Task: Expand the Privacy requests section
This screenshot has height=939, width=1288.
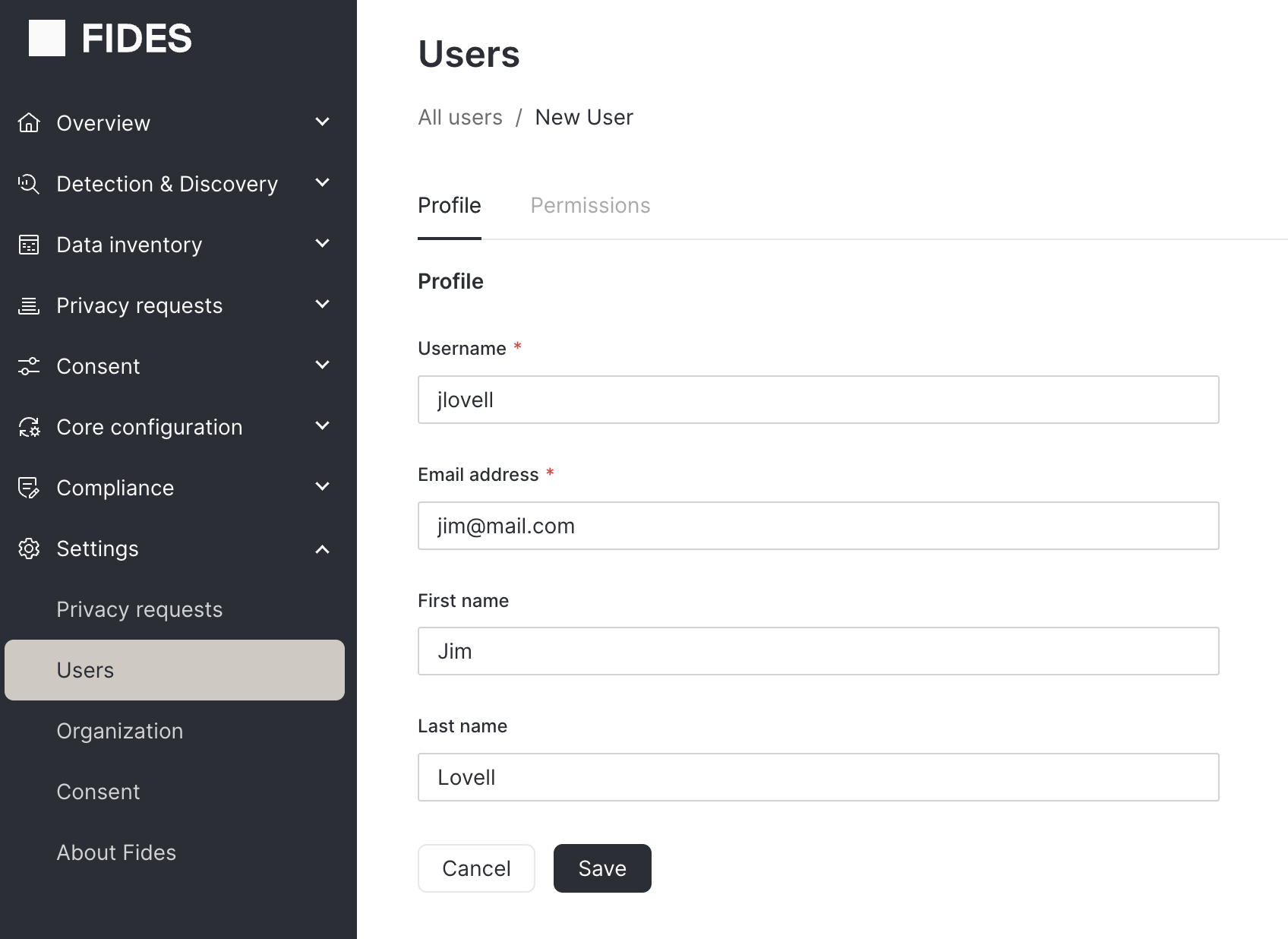Action: point(322,305)
